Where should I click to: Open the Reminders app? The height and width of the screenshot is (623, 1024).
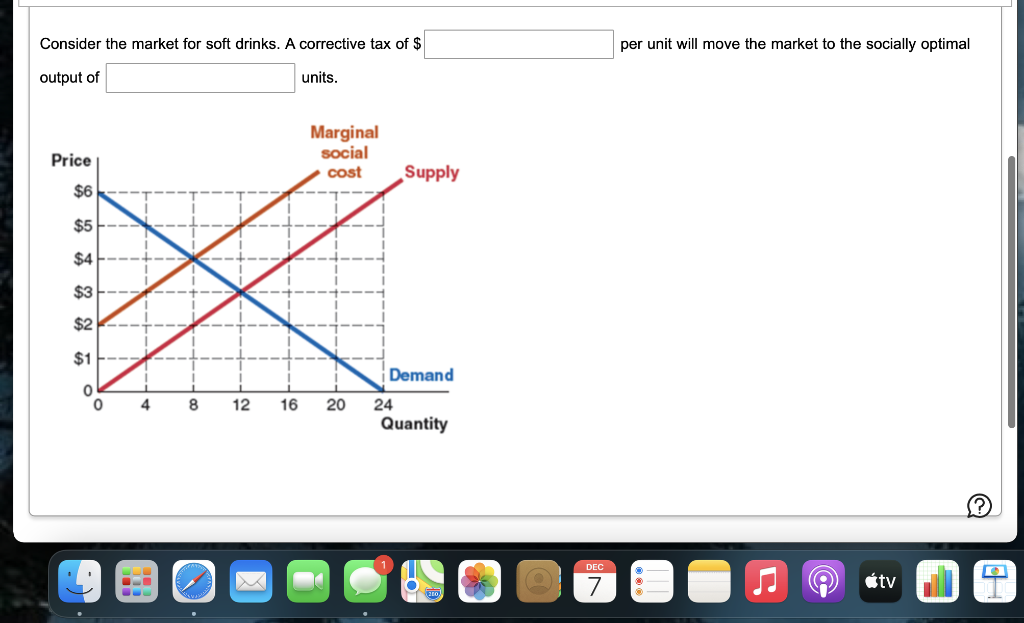(x=651, y=581)
